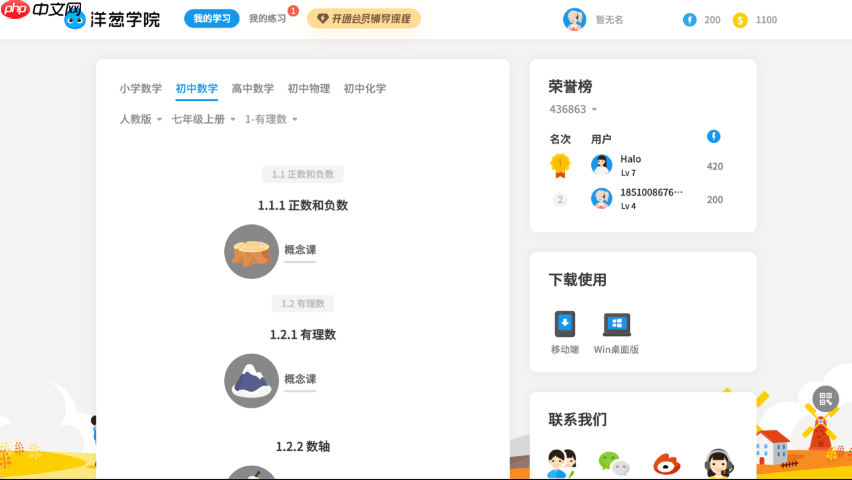Screen dimensions: 852x480
Task: Switch to the 高中数学 tab
Action: point(253,88)
